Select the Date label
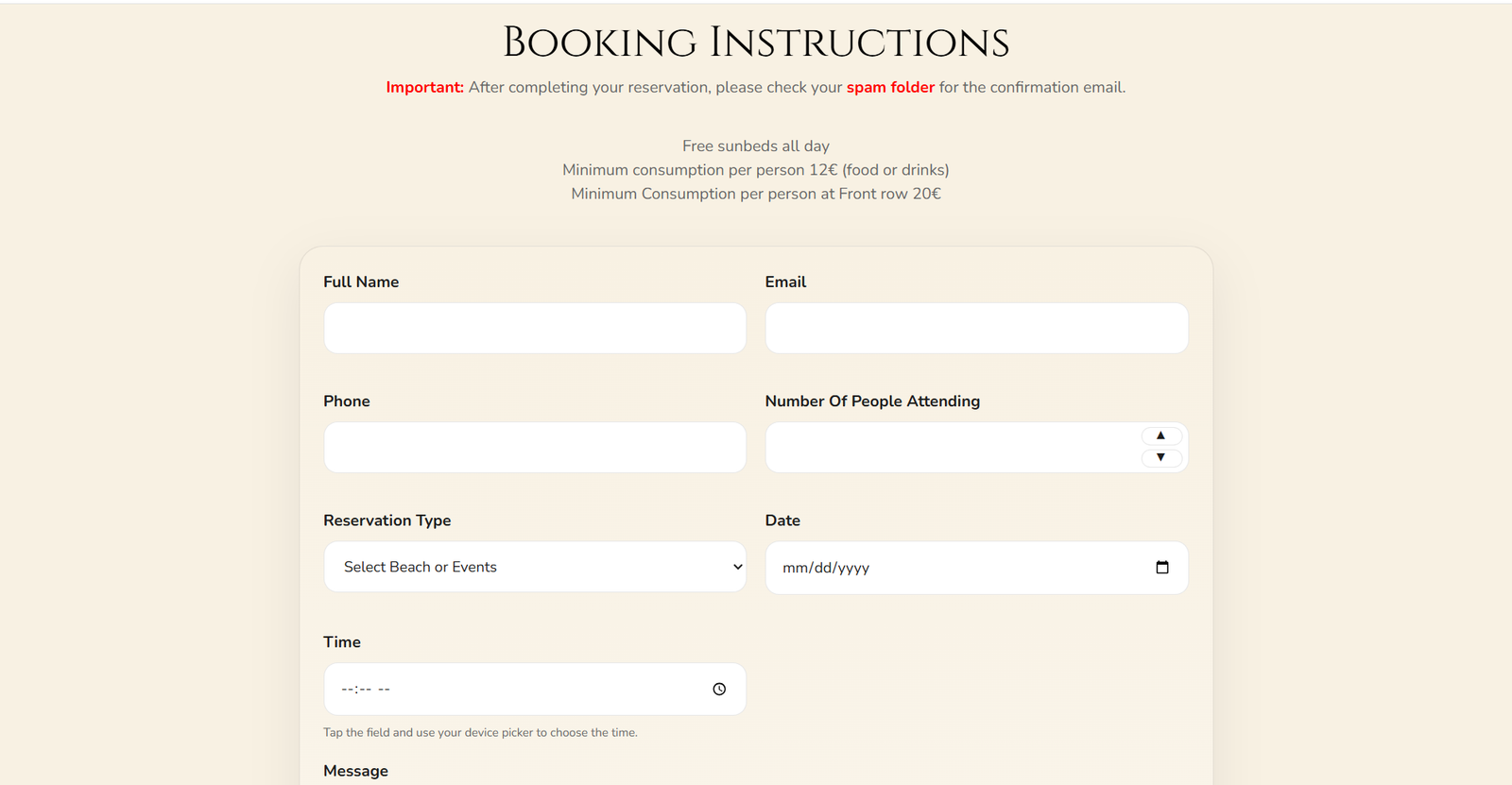 (782, 520)
